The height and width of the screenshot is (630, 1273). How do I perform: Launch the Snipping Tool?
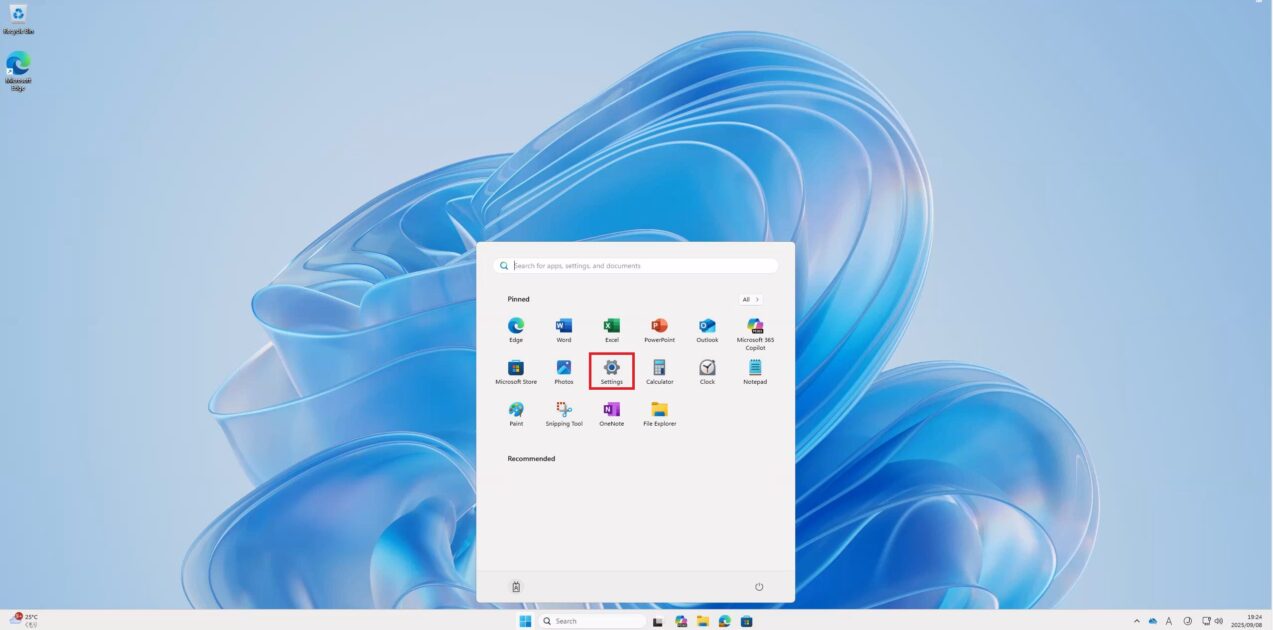(x=564, y=414)
